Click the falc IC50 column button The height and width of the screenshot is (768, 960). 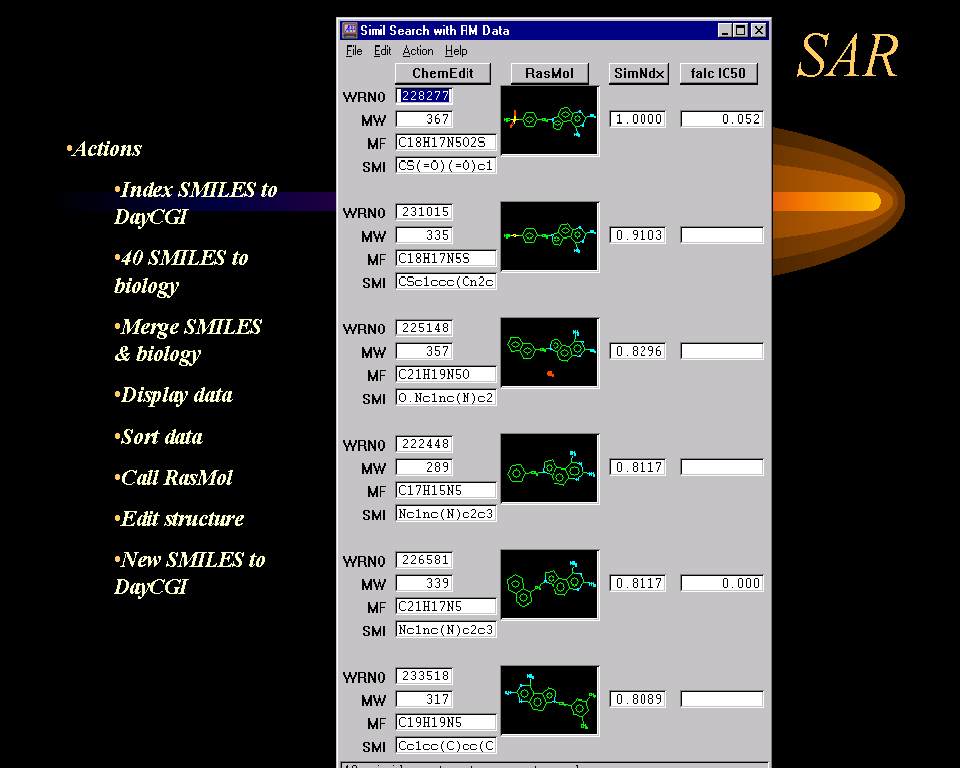coord(718,73)
